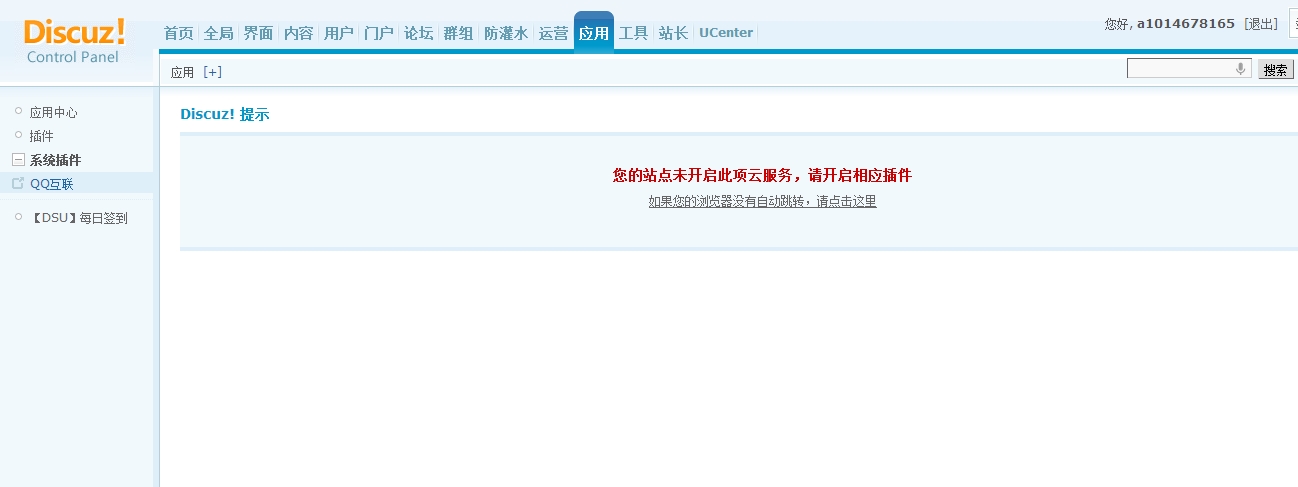Screen dimensions: 1298x487
Task: Open the 工具 menu tab
Action: click(x=634, y=33)
